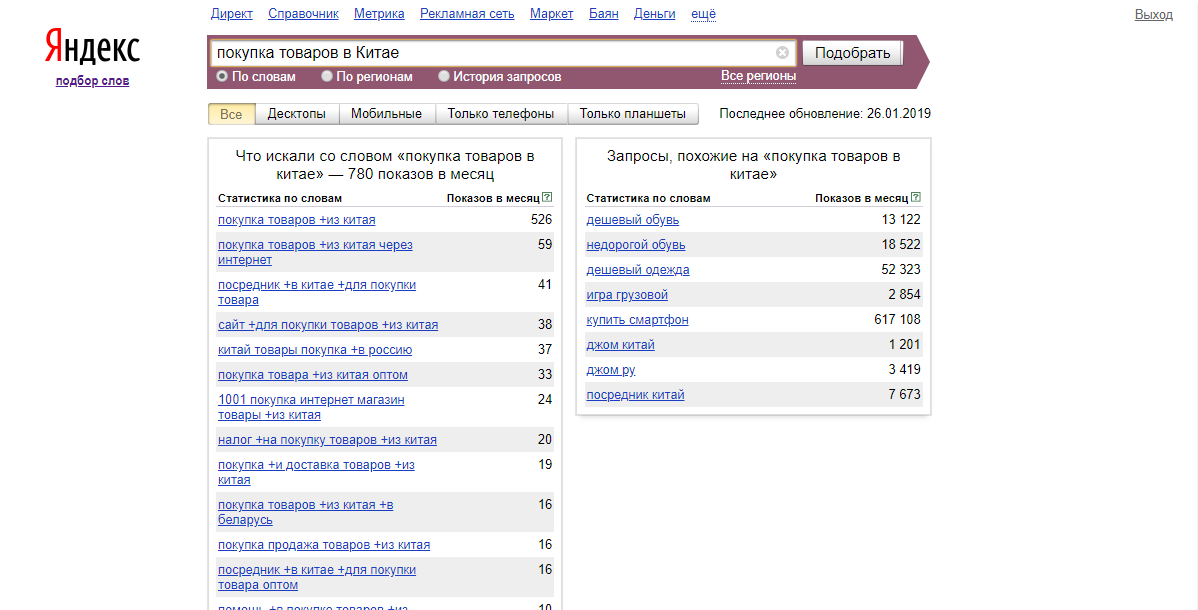Open query 'налог +на покупку товаров +из китая'
Screen dimensions: 1198x610
(x=327, y=440)
